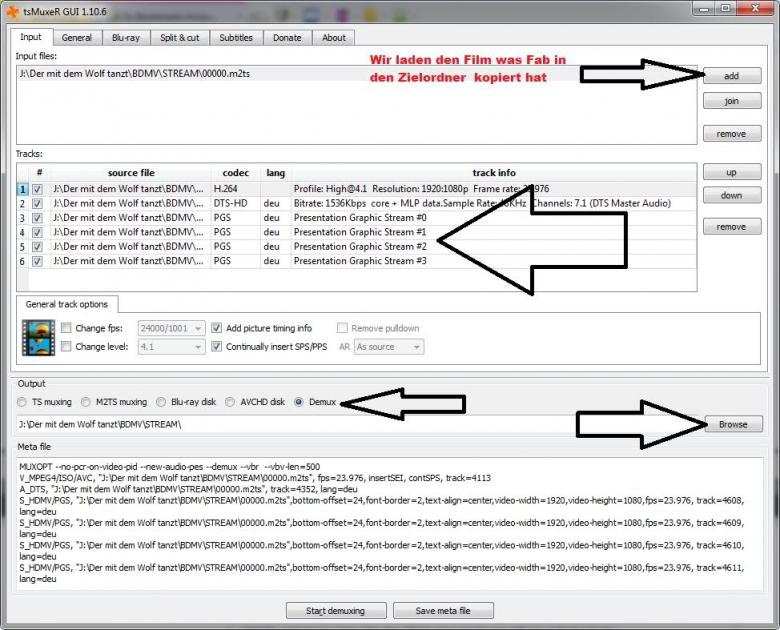780x630 pixels.
Task: Open the About tab
Action: (x=334, y=38)
